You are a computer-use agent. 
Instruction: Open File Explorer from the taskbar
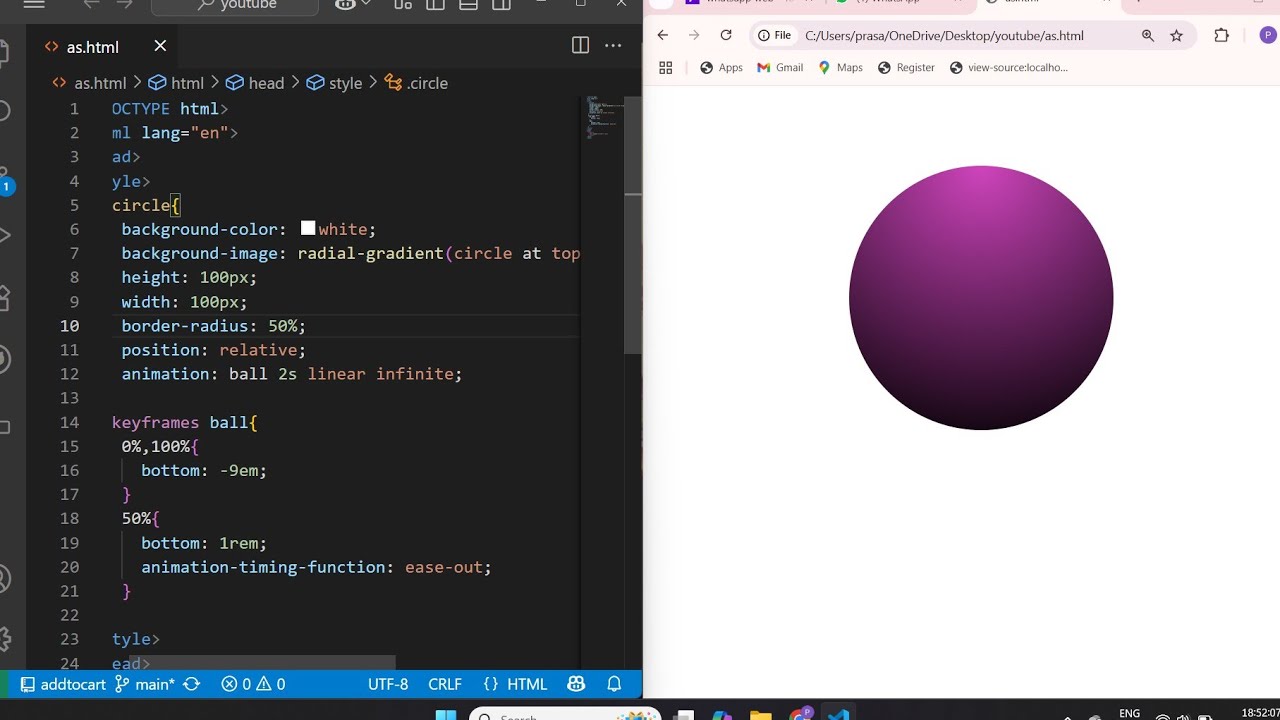(x=761, y=714)
